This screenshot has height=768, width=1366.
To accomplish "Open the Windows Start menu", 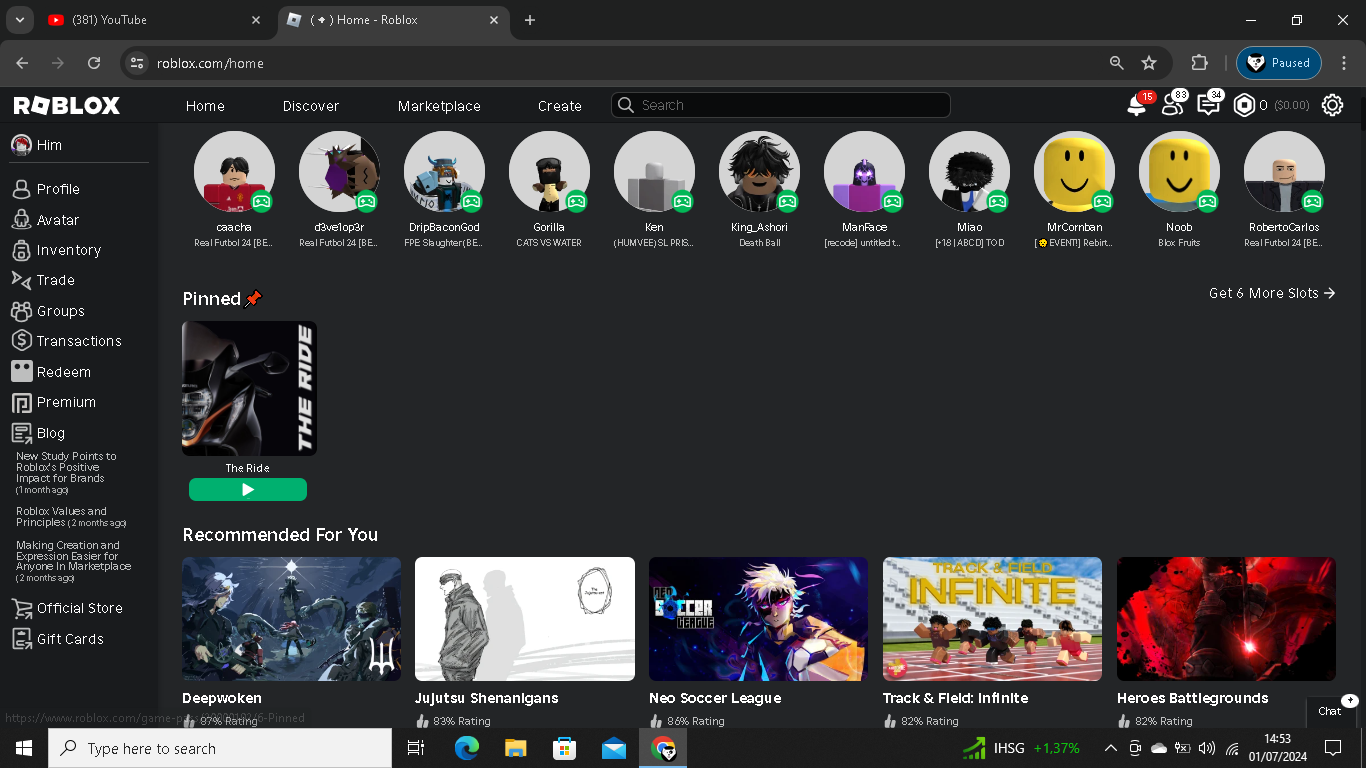I will click(24, 748).
